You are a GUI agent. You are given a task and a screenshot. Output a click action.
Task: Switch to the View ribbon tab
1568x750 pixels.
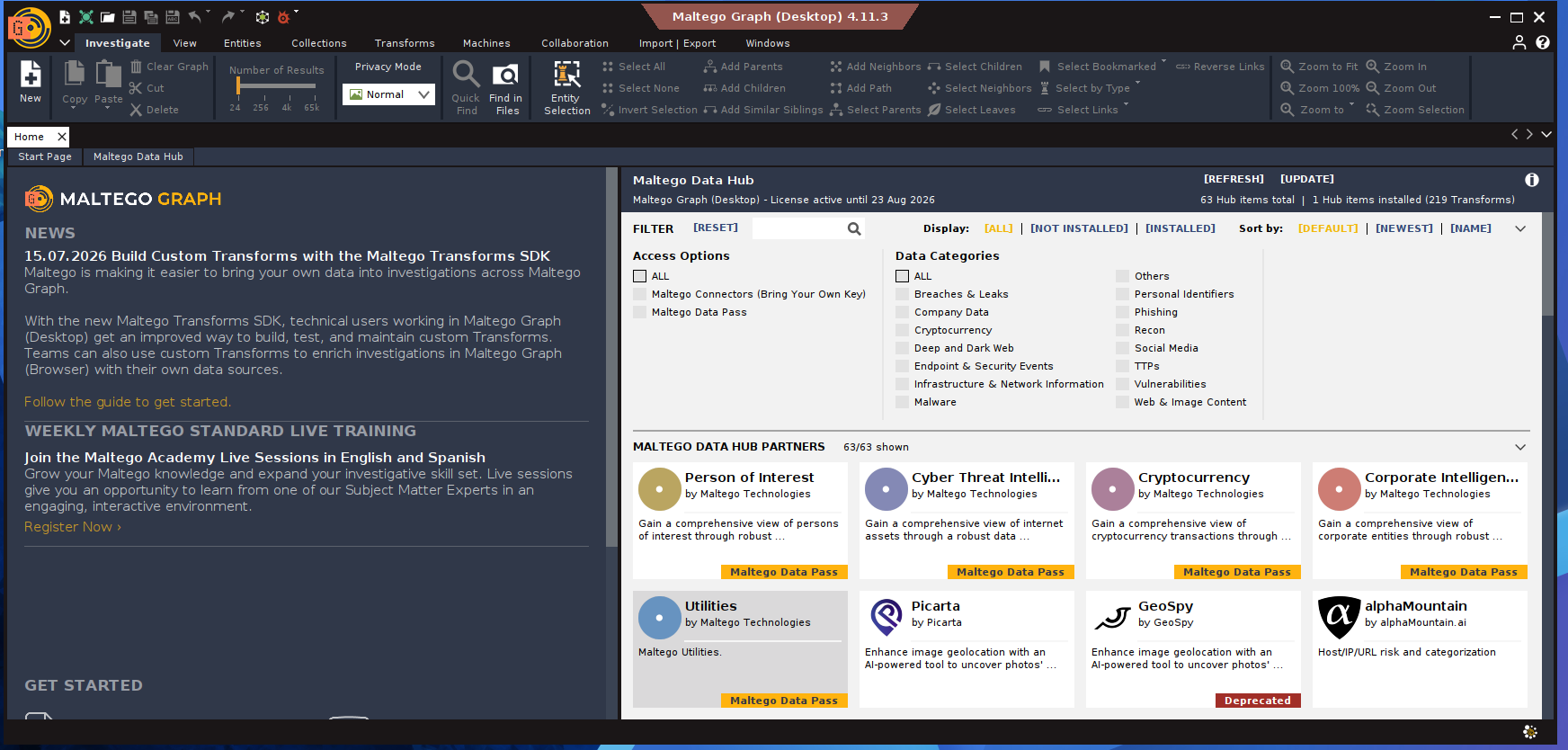point(185,43)
